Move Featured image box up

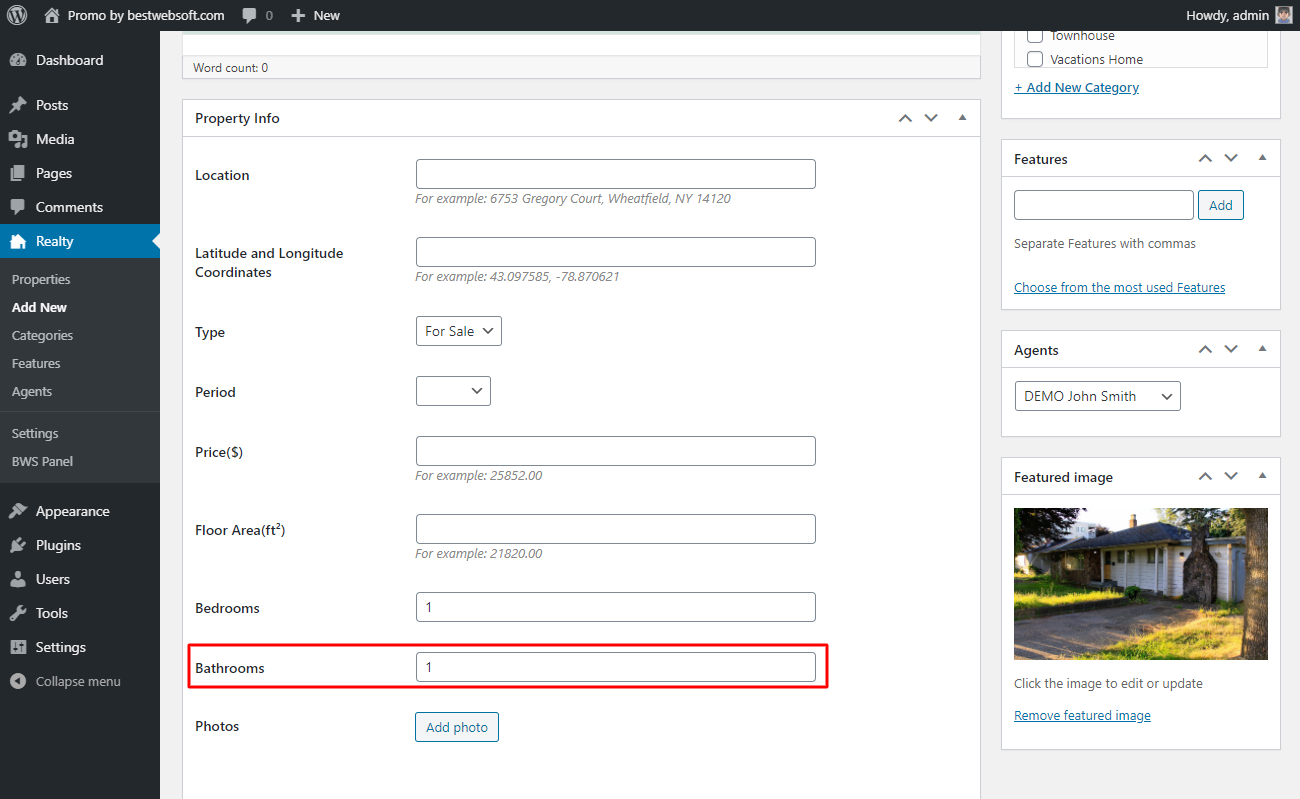click(x=1205, y=476)
